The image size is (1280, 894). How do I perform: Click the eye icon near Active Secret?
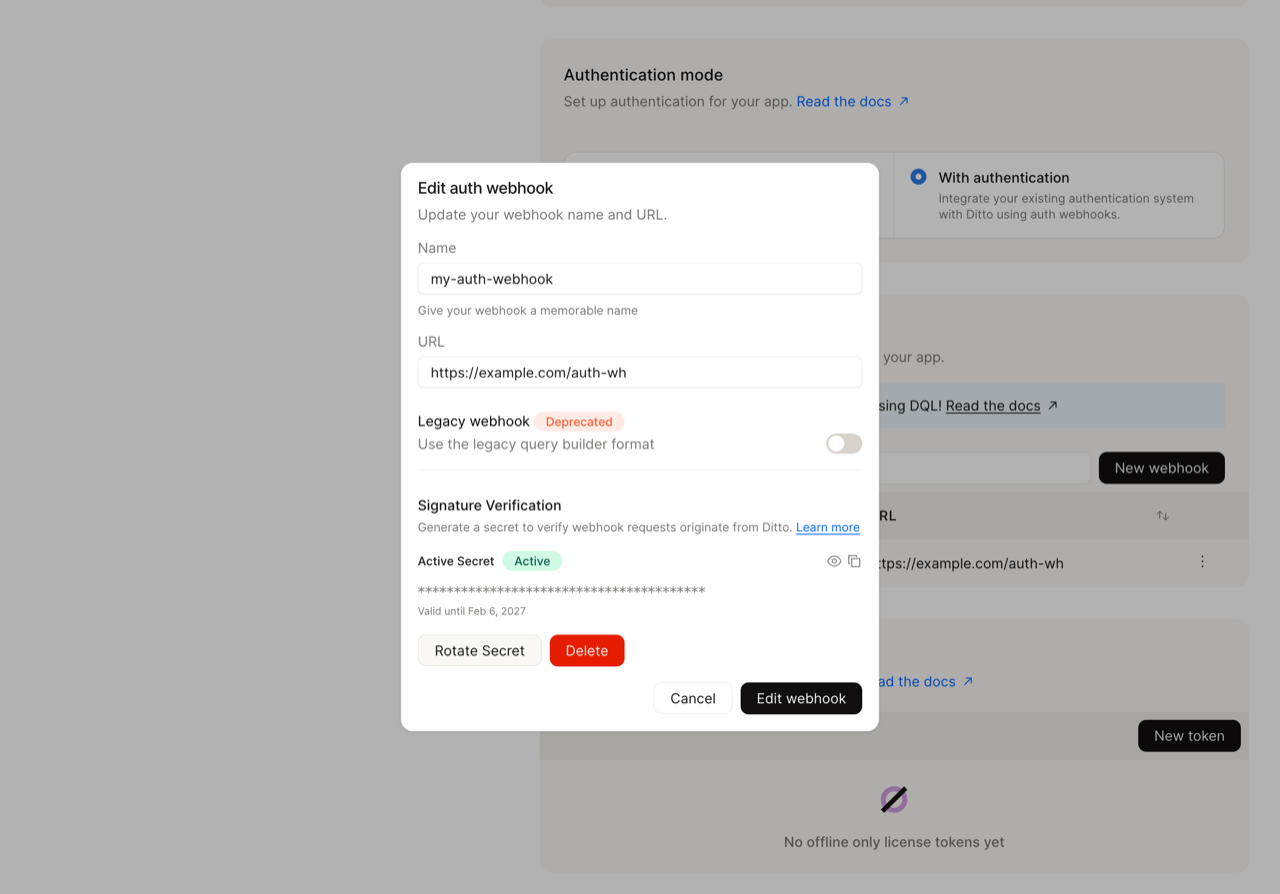pos(834,561)
